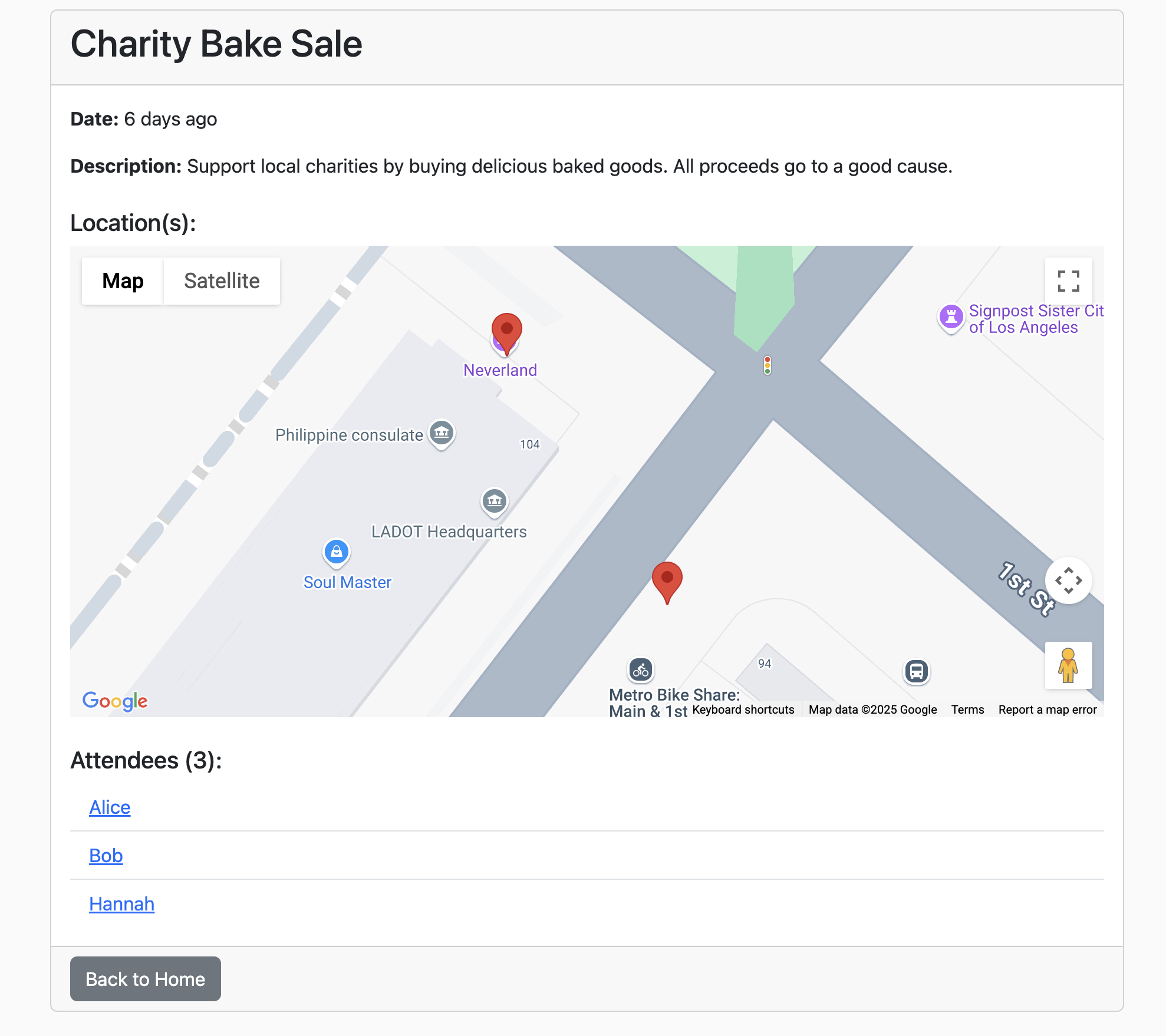Click the LADOT Headquarters landmark icon
1166x1036 pixels.
(x=495, y=500)
